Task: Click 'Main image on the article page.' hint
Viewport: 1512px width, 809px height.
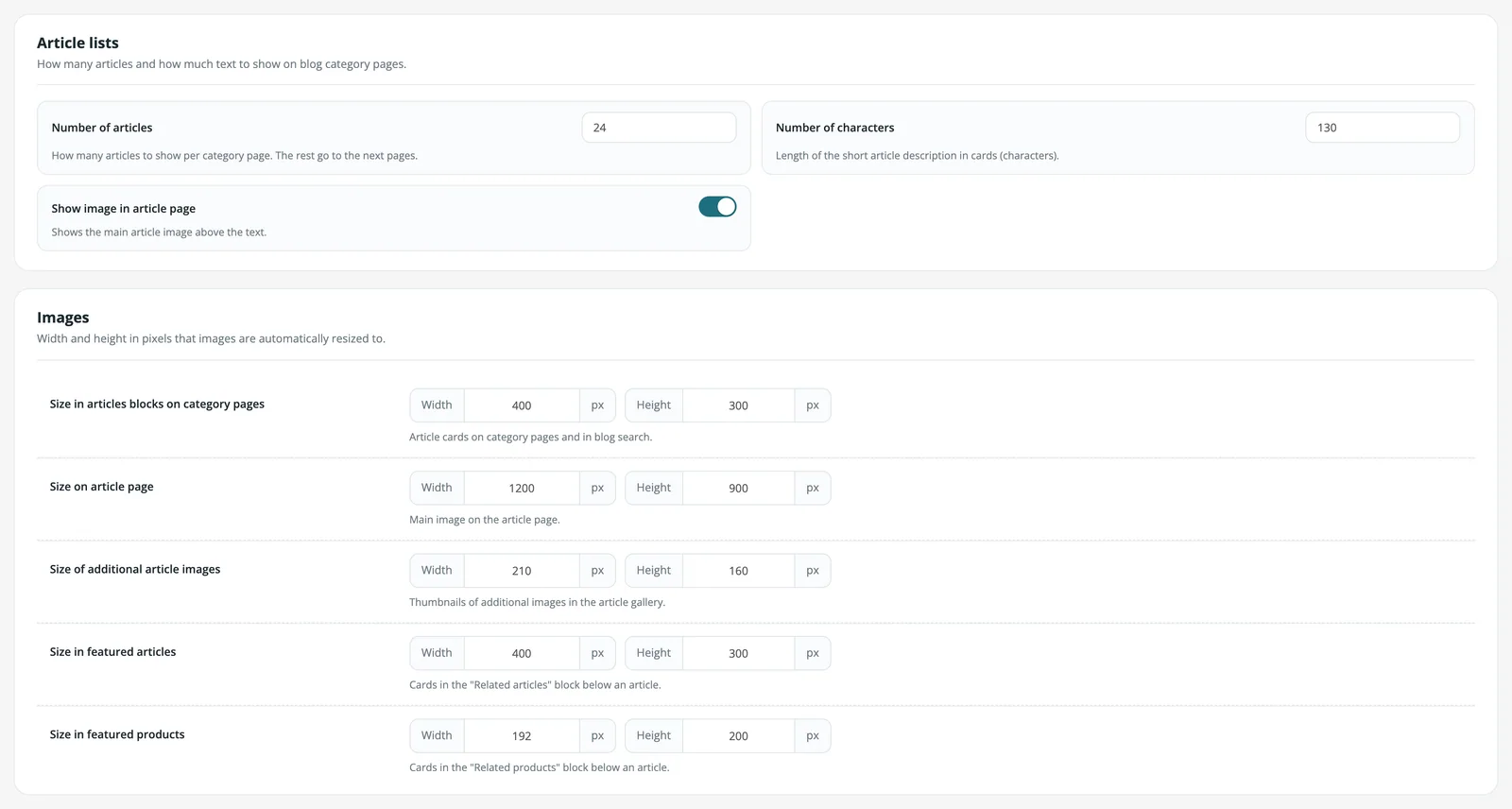Action: click(x=484, y=520)
